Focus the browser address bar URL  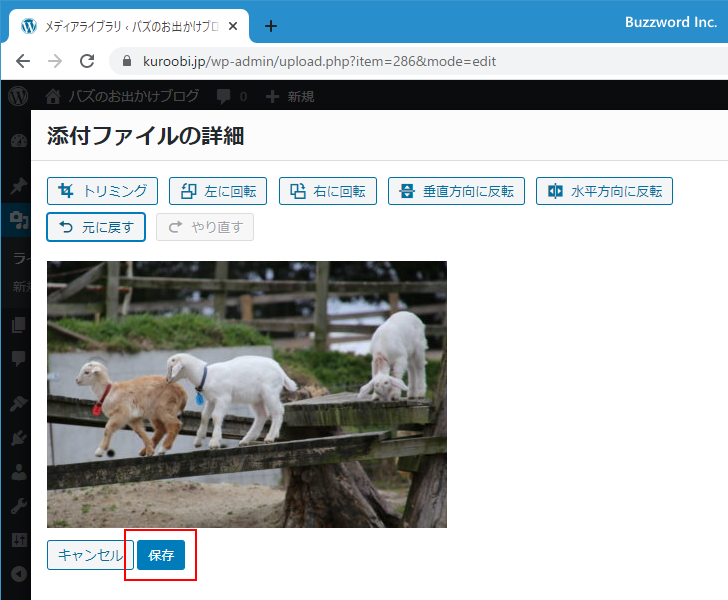tap(320, 61)
